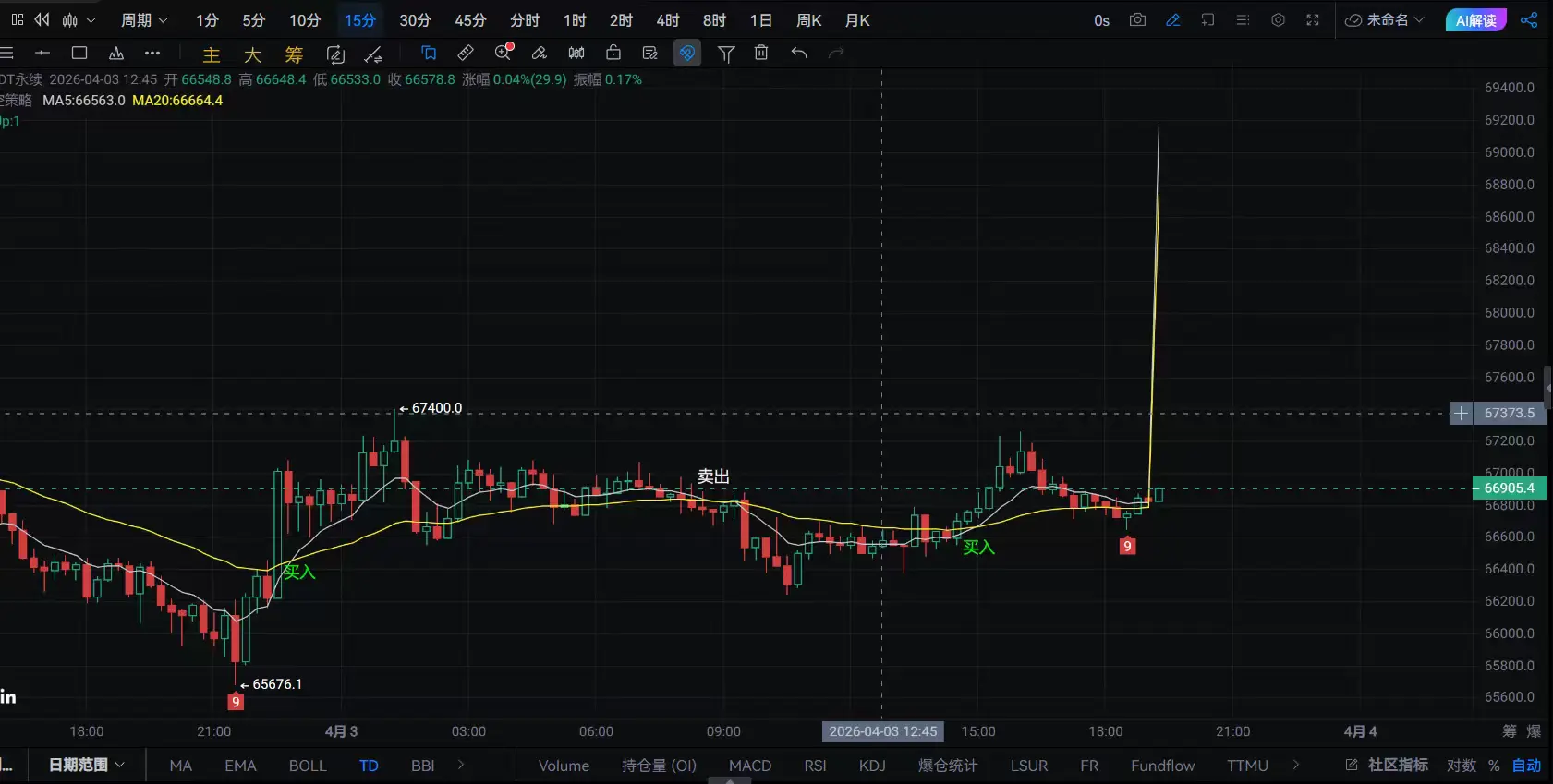Expand the 日期范围 date range dropdown

pos(86,765)
